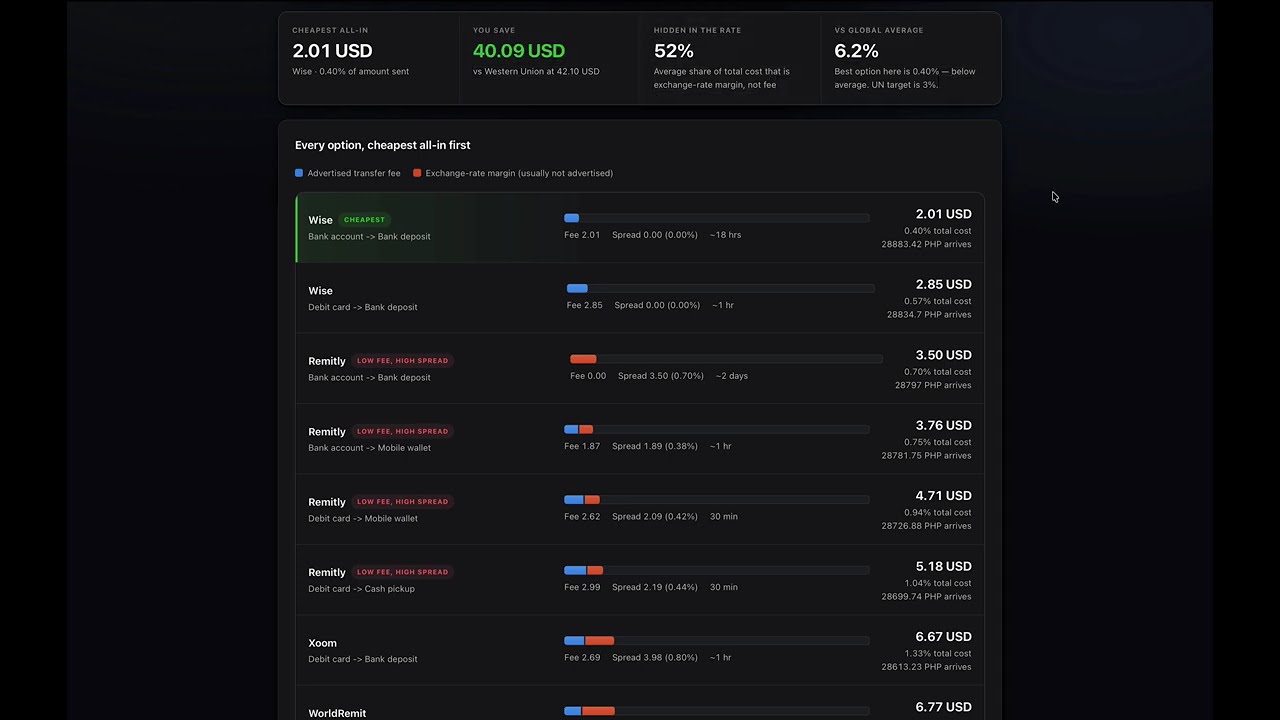Click 'Spread 2.19 (0.44%)' in the Remitly row
Image resolution: width=1280 pixels, height=720 pixels.
click(655, 587)
